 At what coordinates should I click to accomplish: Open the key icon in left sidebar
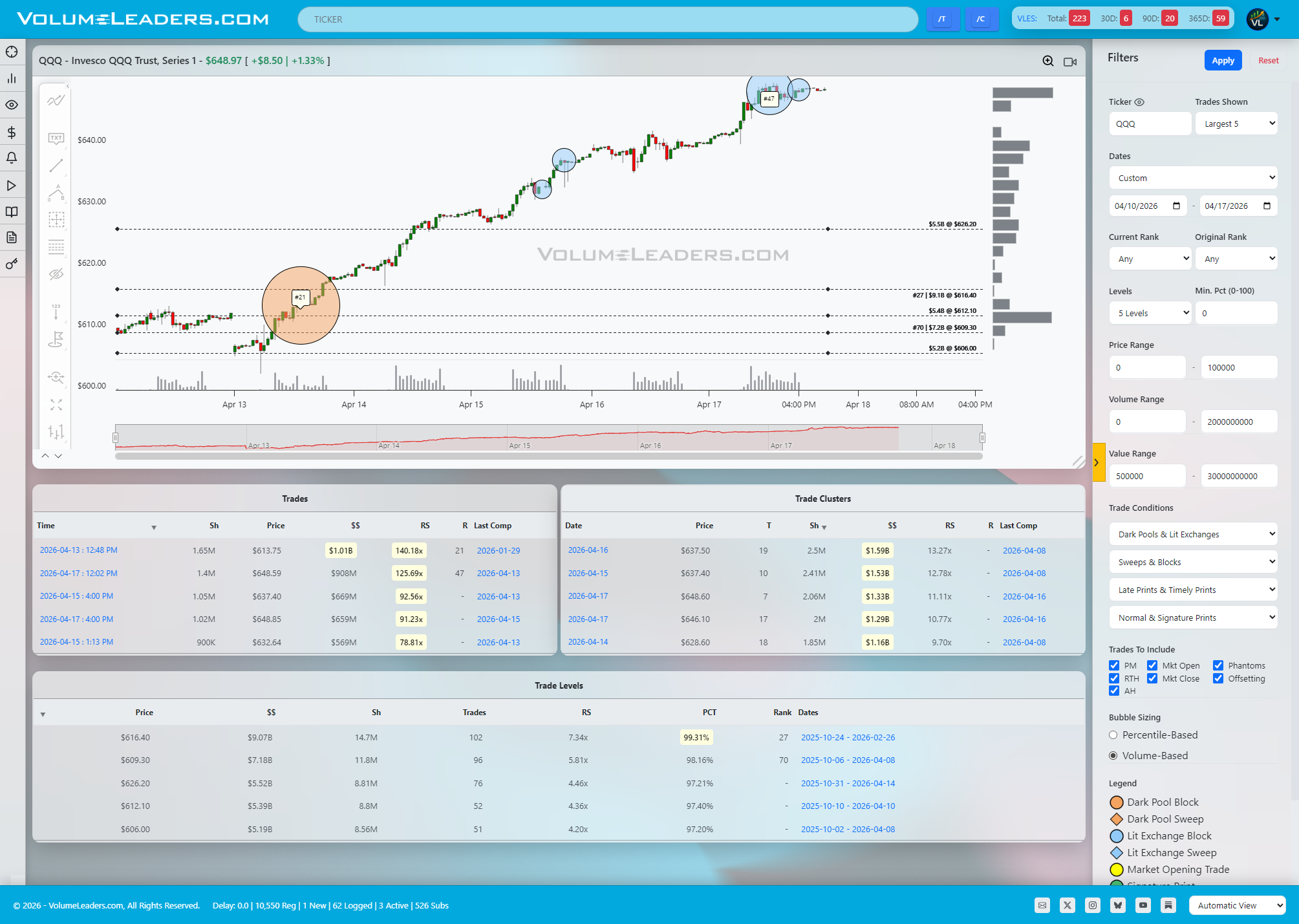(x=12, y=264)
